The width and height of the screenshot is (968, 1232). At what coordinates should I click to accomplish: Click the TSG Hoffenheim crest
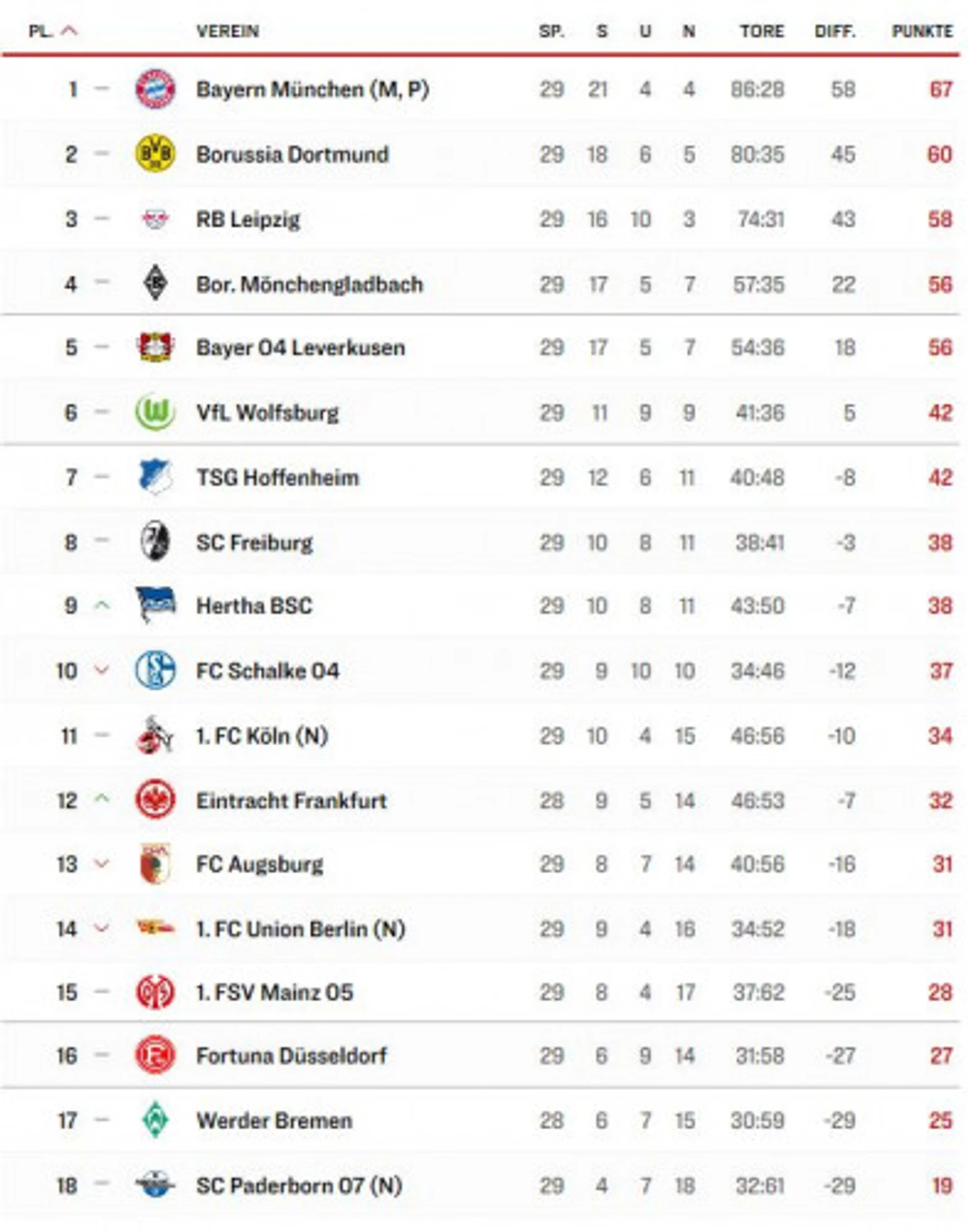[x=155, y=477]
